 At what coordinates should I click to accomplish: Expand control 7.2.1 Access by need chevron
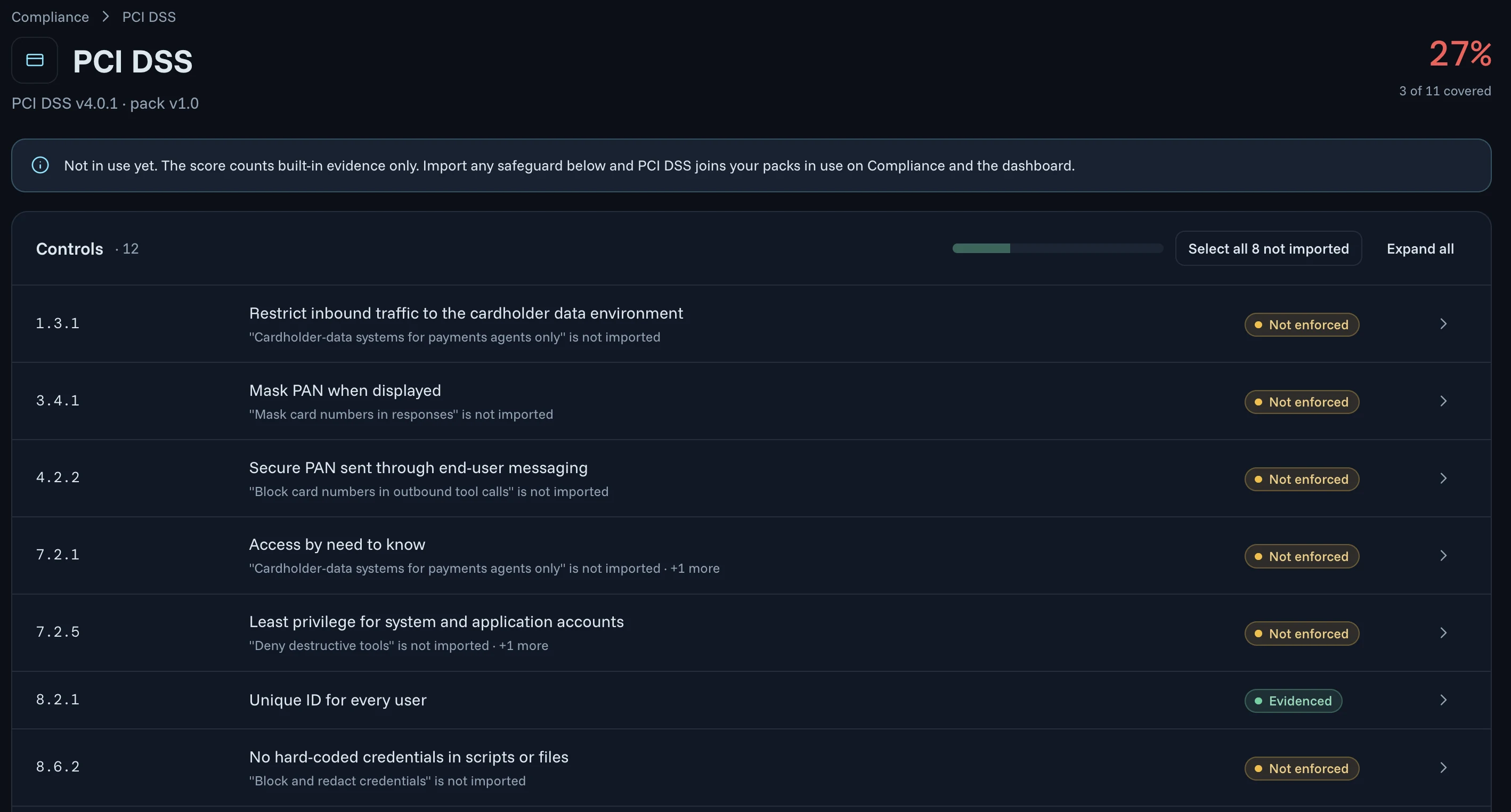coord(1443,556)
